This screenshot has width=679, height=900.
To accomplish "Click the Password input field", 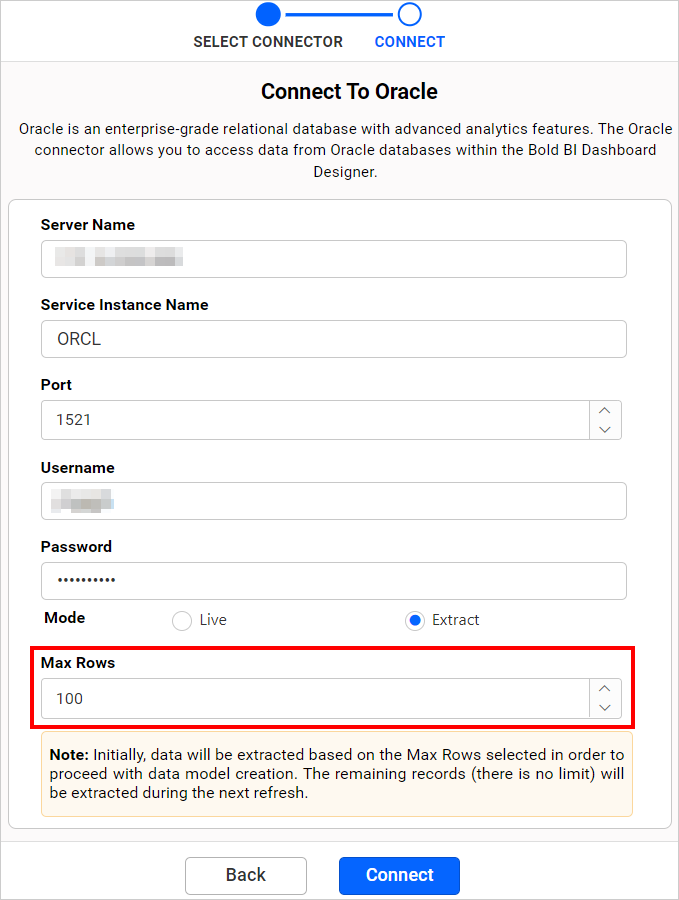I will coord(333,581).
